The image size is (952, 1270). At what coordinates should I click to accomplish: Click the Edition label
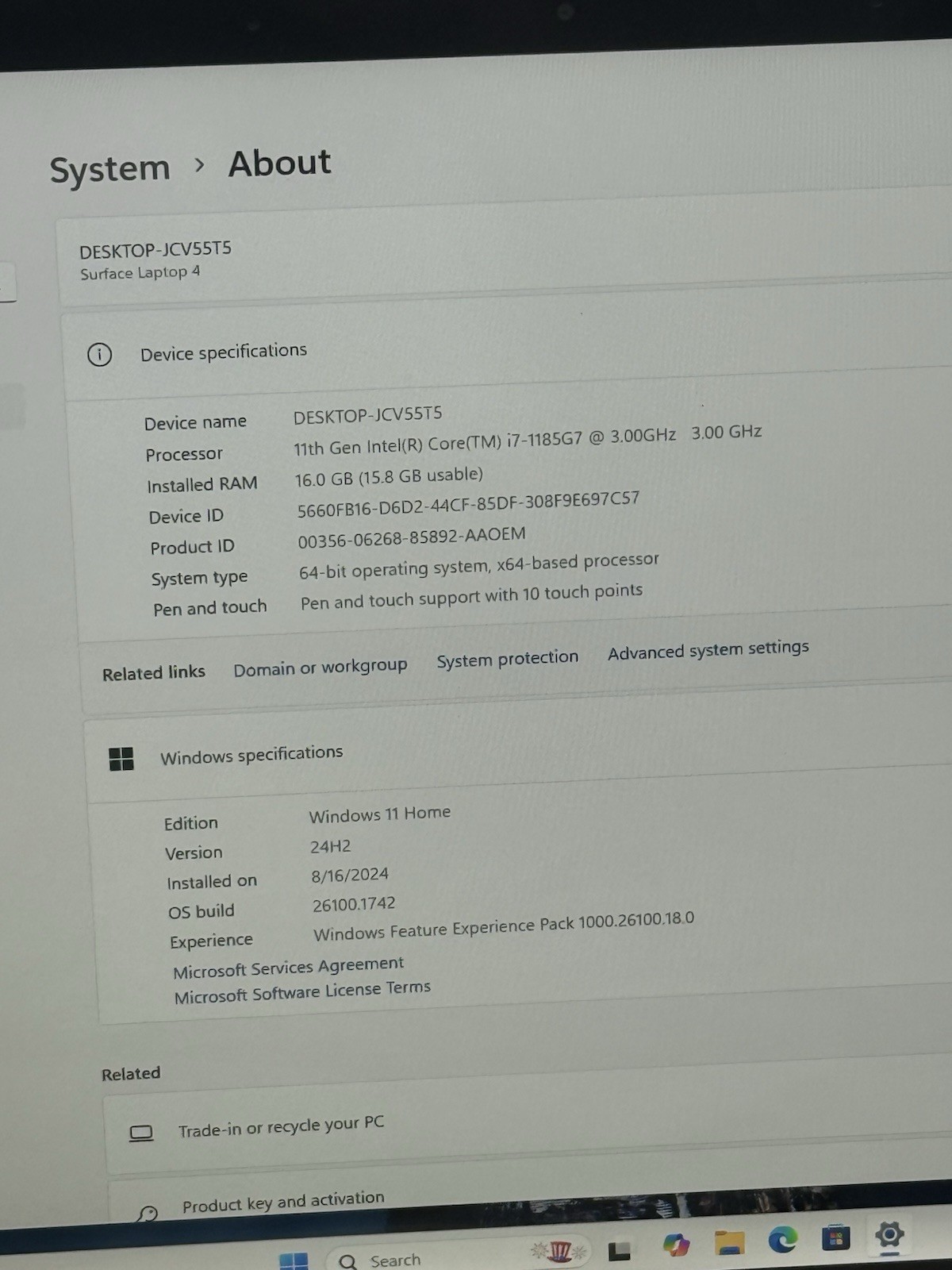[191, 823]
